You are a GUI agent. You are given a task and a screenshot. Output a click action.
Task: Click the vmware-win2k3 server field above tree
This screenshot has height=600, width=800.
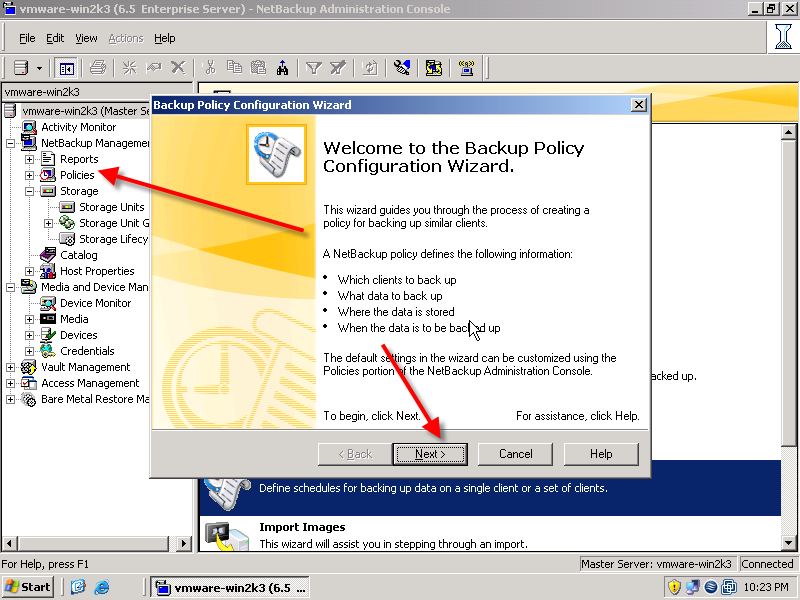click(97, 92)
